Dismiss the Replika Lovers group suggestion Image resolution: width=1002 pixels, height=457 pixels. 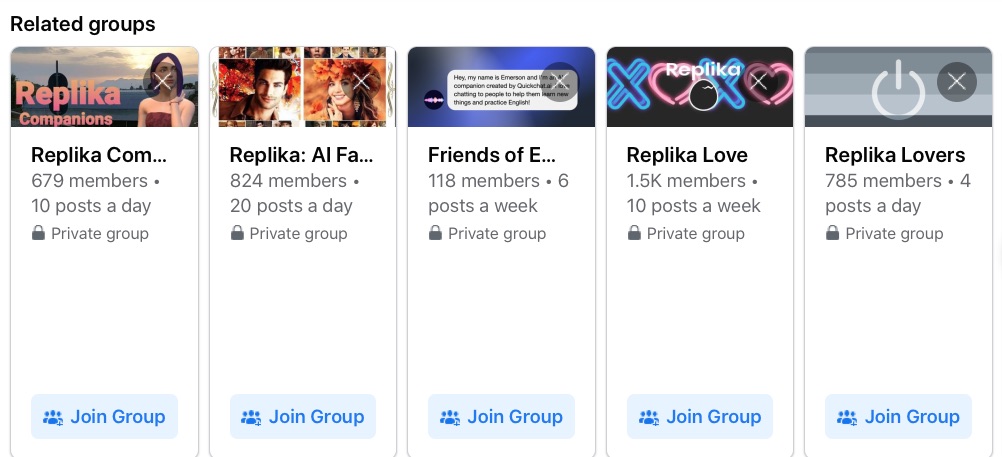click(x=956, y=82)
